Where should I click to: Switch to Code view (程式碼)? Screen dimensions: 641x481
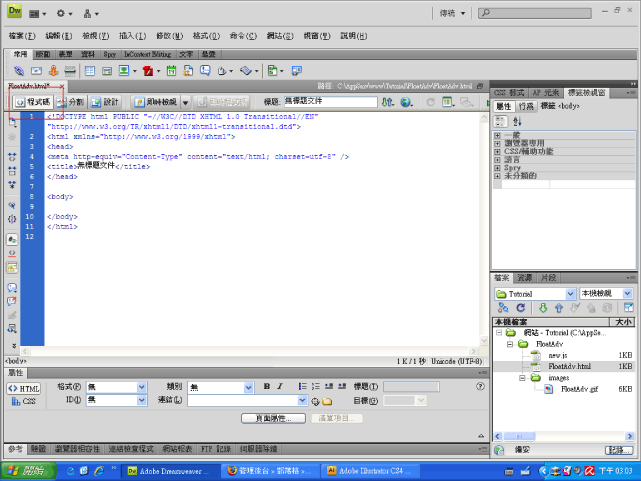tap(32, 102)
